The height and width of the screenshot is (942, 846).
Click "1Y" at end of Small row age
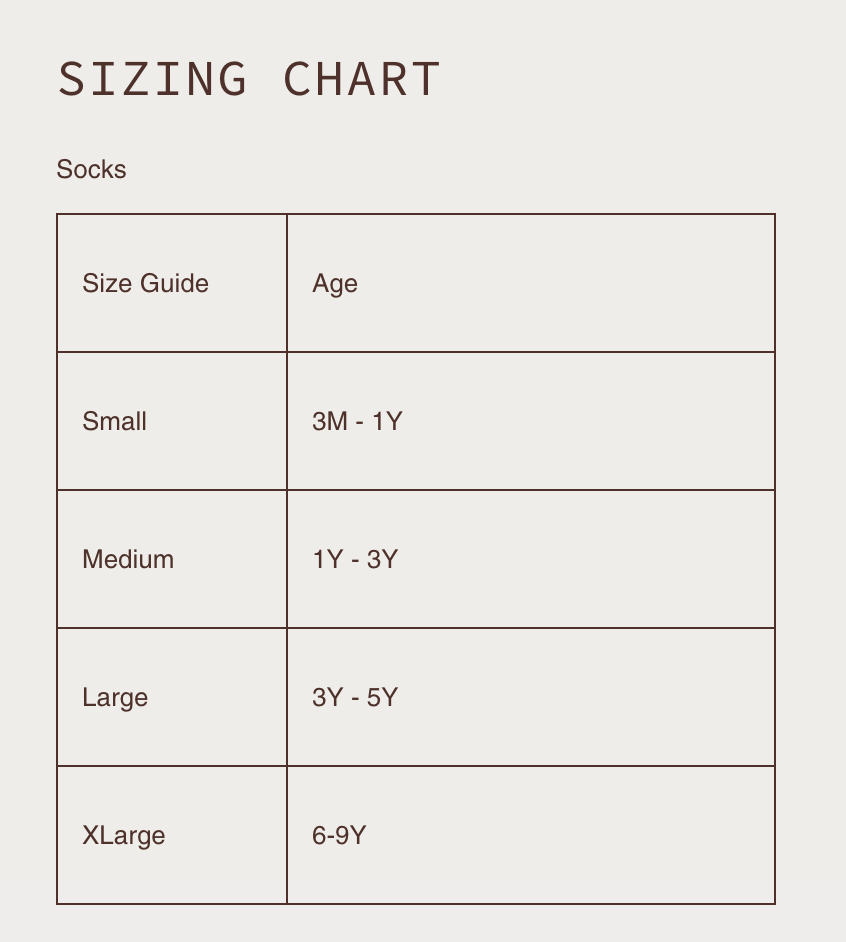click(387, 422)
